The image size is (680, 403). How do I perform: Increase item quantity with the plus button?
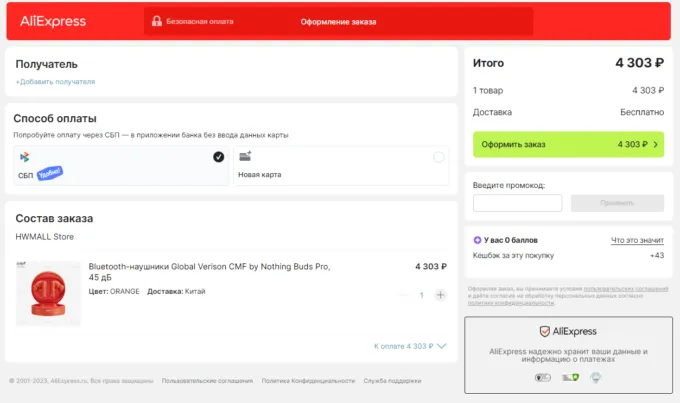click(440, 295)
